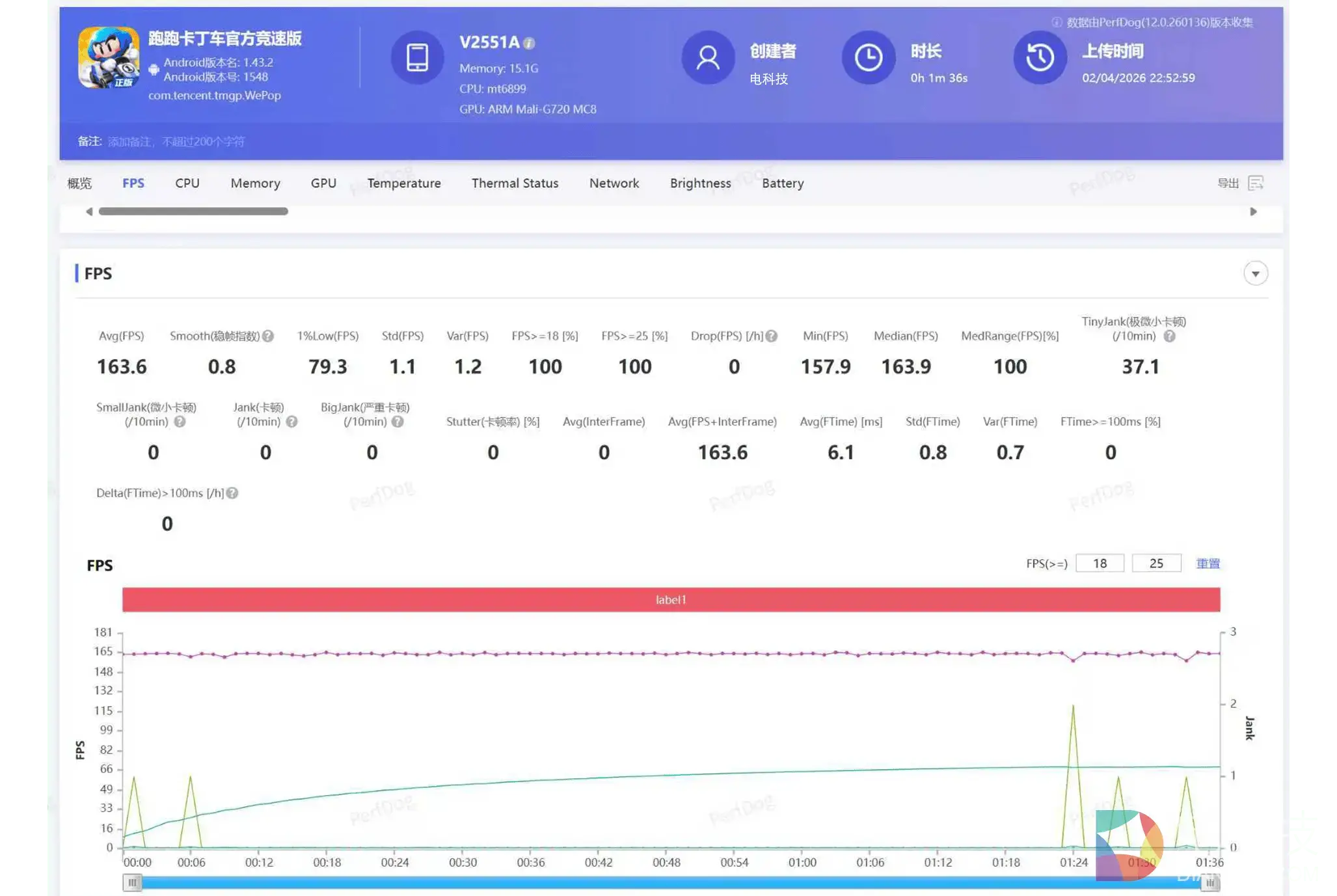Switch to the CPU tab
The width and height of the screenshot is (1337, 896).
coord(187,183)
